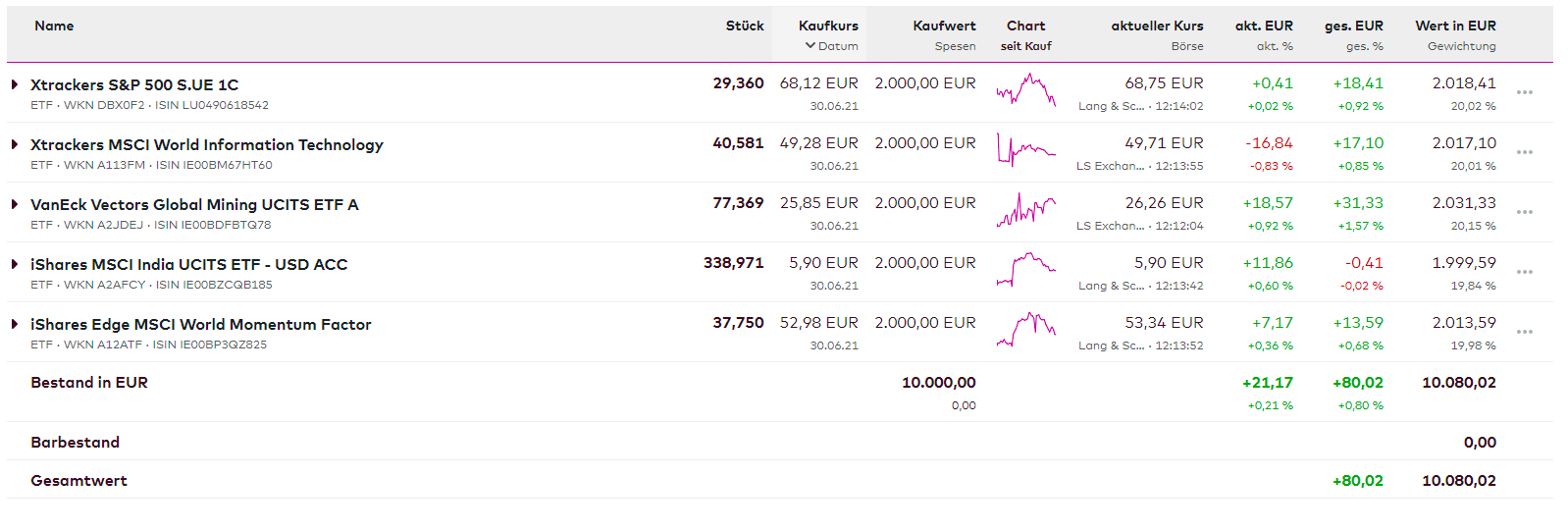Sort by Datum under Kaufkurs header
This screenshot has height=531, width=1568.
click(x=831, y=46)
